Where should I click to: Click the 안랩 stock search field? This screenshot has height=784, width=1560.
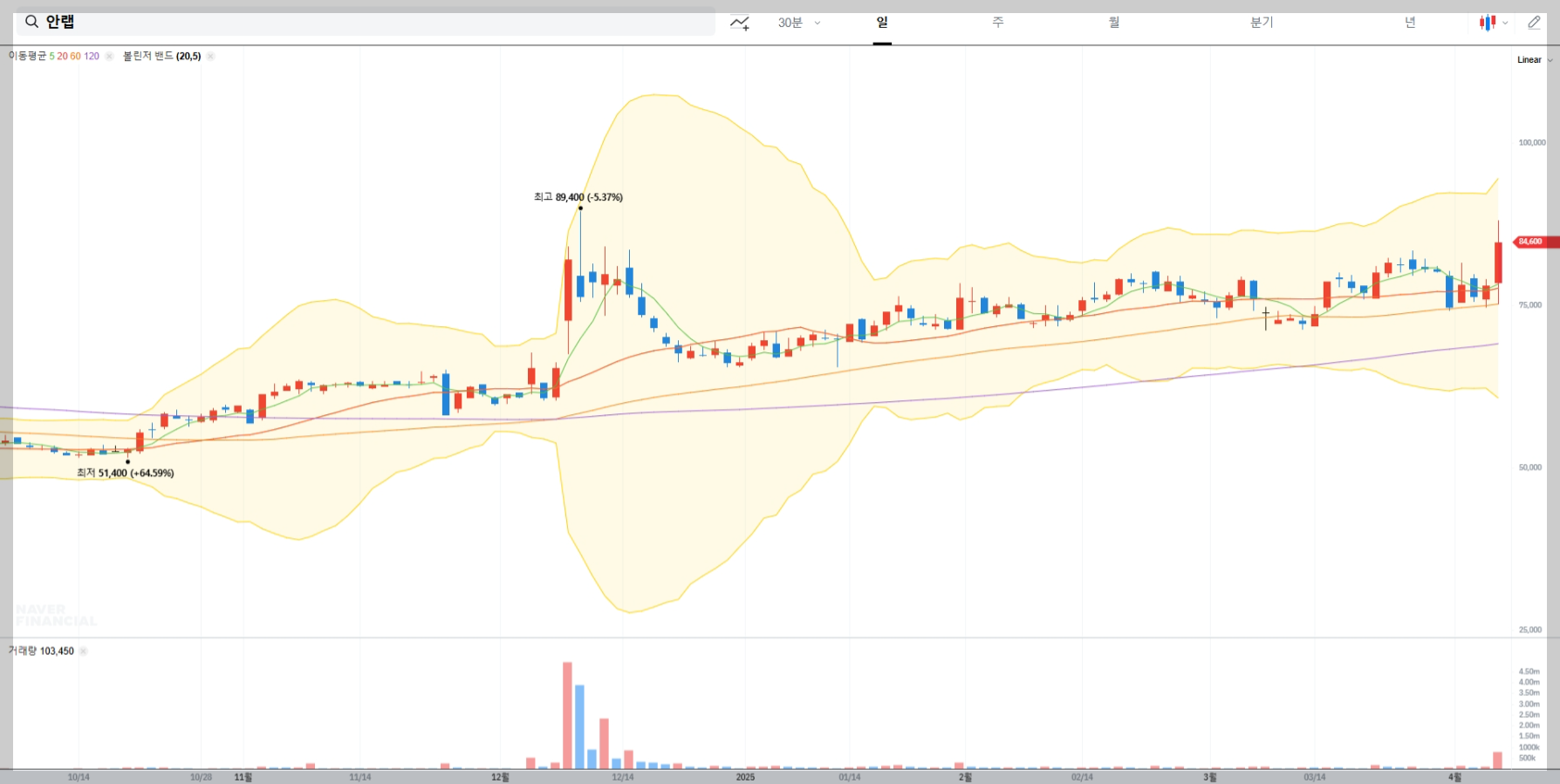tap(366, 22)
